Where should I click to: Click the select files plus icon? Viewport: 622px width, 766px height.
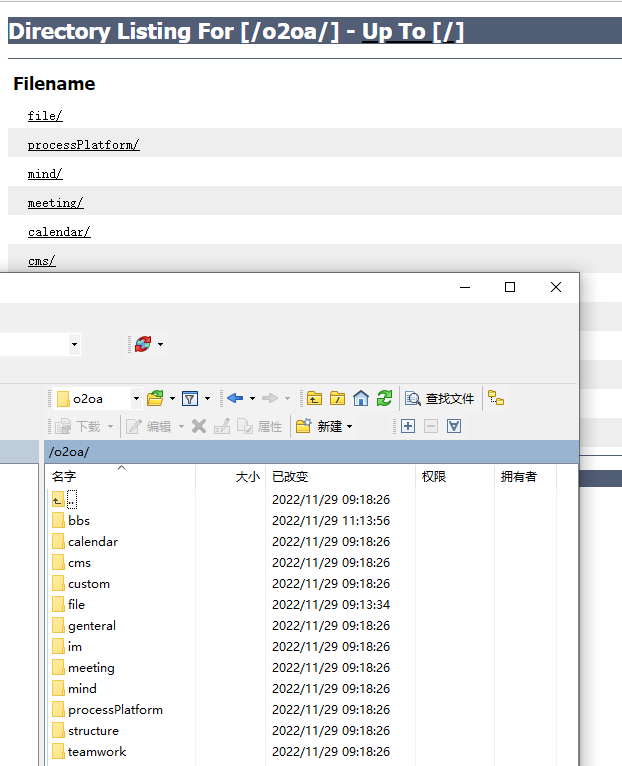click(x=408, y=426)
